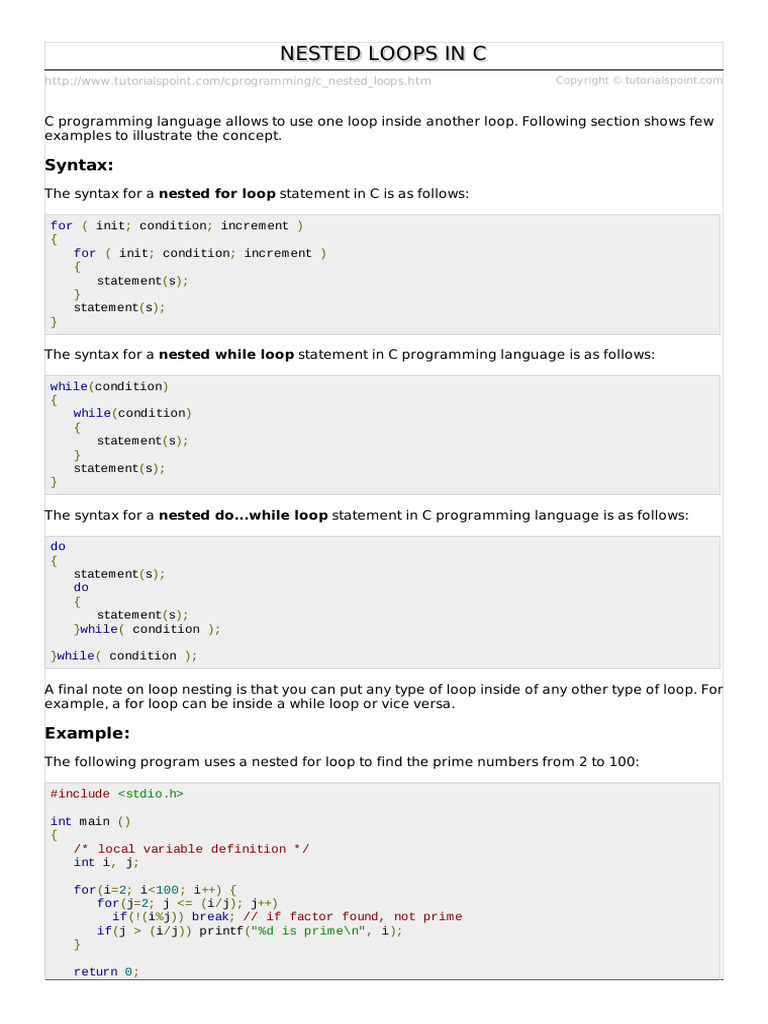Click the tutorialspoint.com page URL link
The height and width of the screenshot is (1024, 768).
pyautogui.click(x=238, y=81)
